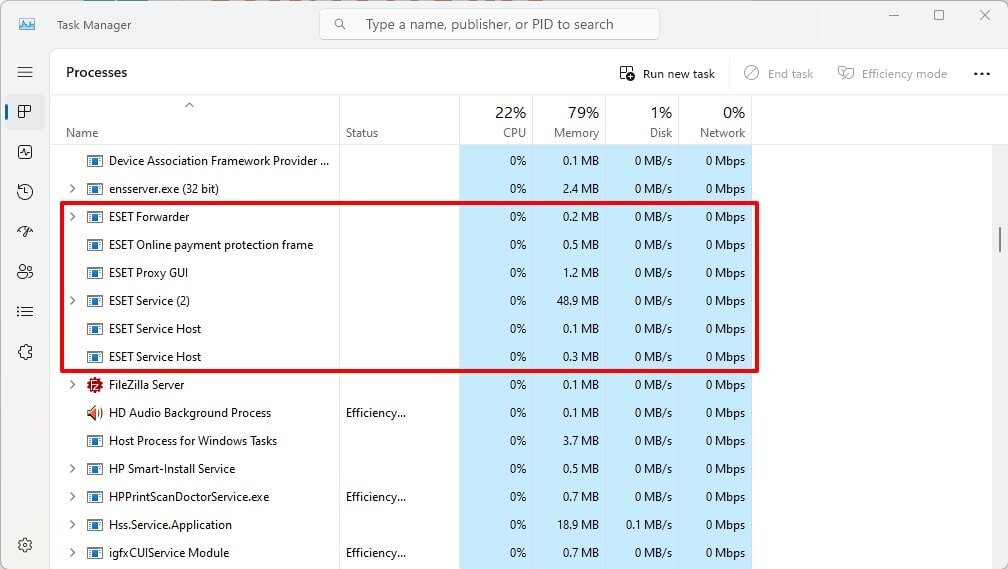This screenshot has width=1008, height=569.
Task: Sort by Network column header
Action: (x=716, y=120)
